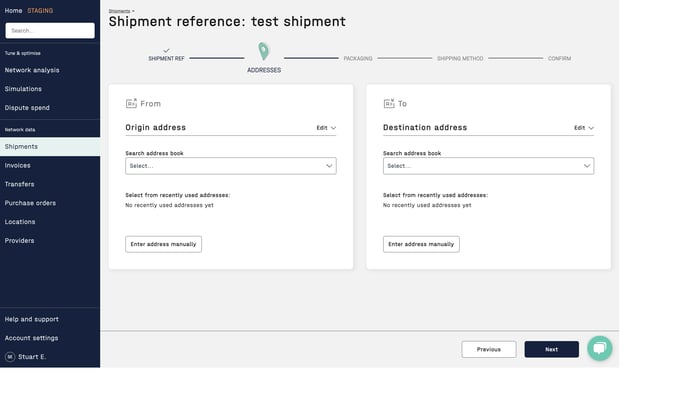Open origin Search address book select
The image size is (688, 408).
[x=231, y=166]
